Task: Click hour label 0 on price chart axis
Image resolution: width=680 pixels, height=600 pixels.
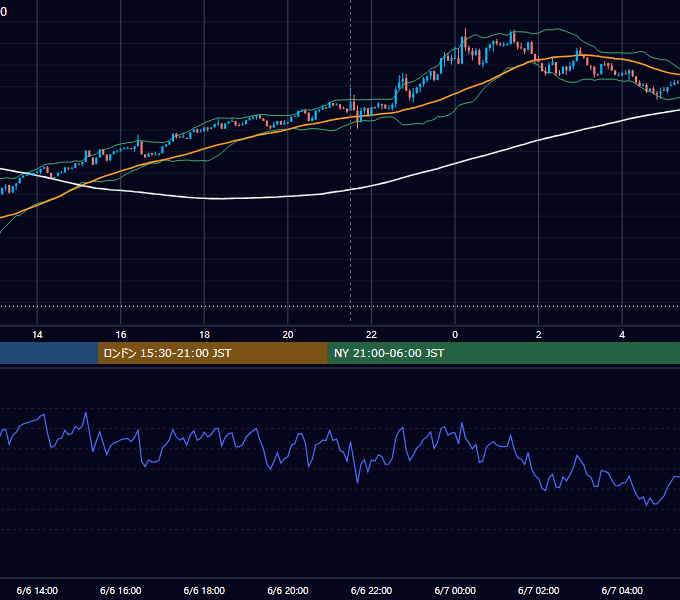Action: click(x=455, y=335)
